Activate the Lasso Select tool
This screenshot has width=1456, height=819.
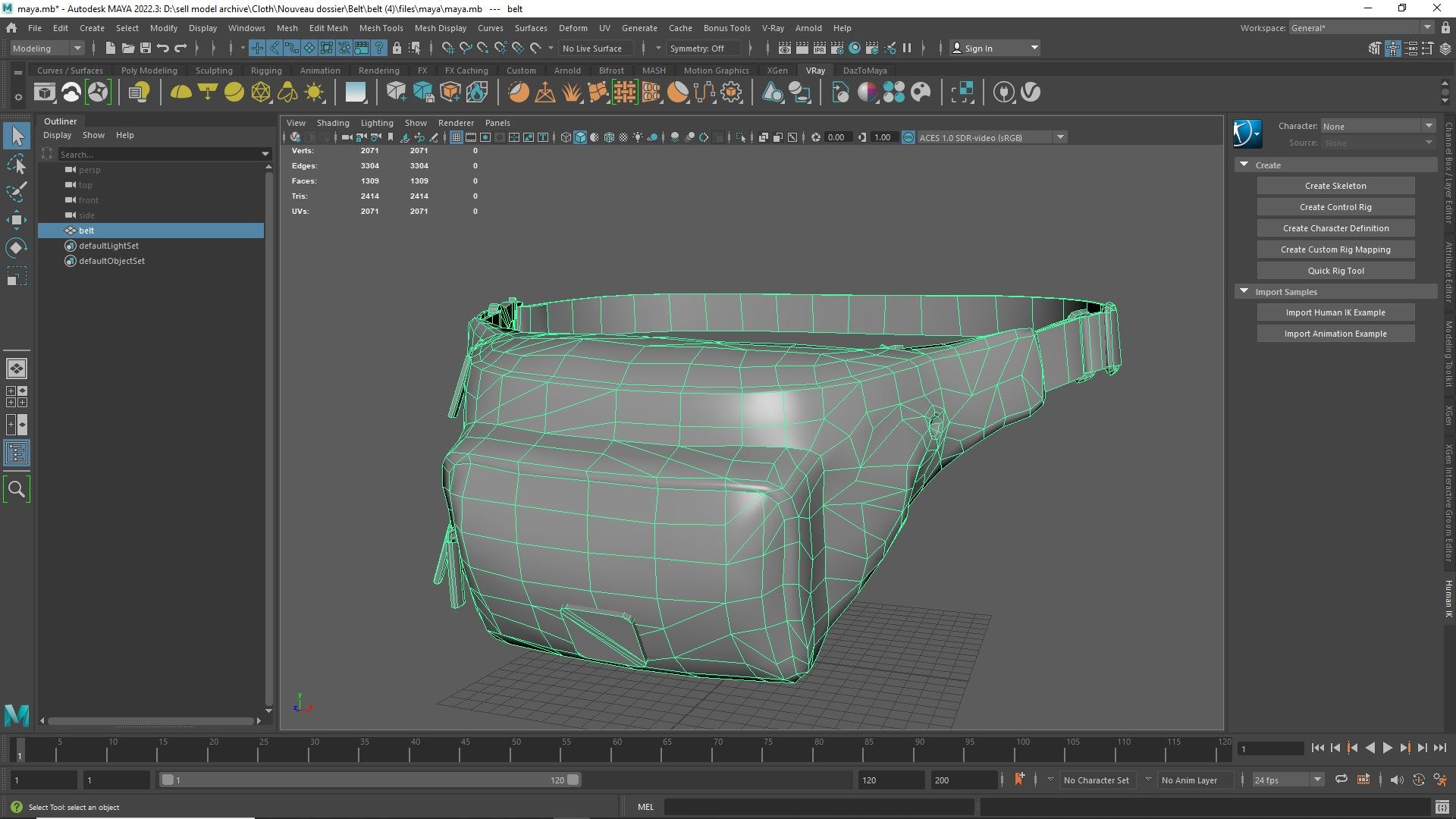click(x=16, y=164)
